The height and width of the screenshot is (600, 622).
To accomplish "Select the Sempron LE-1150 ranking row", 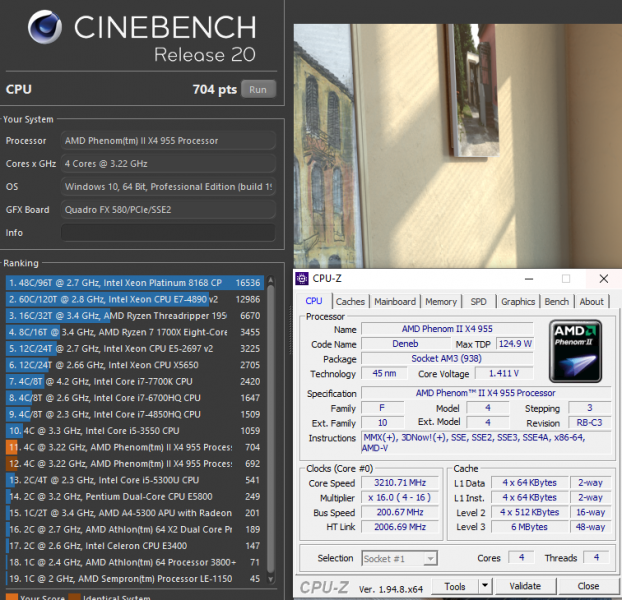I will click(135, 579).
